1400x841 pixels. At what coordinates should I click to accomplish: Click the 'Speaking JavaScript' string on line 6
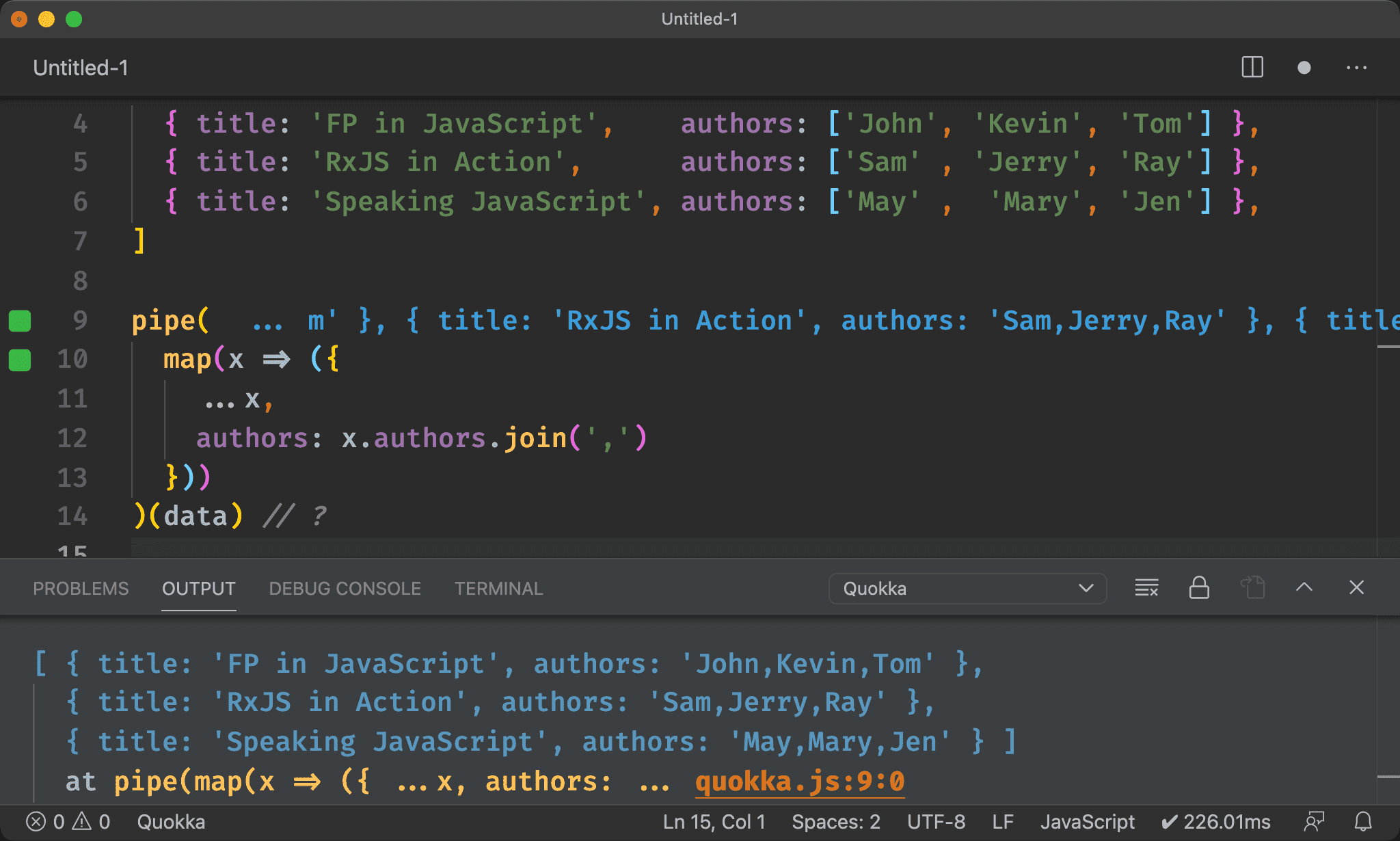click(x=478, y=202)
